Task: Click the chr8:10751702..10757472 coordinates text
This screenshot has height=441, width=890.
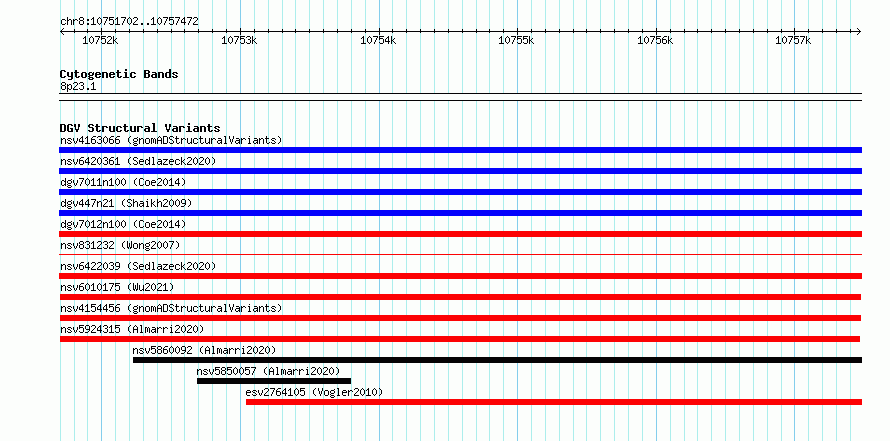Action: (x=129, y=22)
